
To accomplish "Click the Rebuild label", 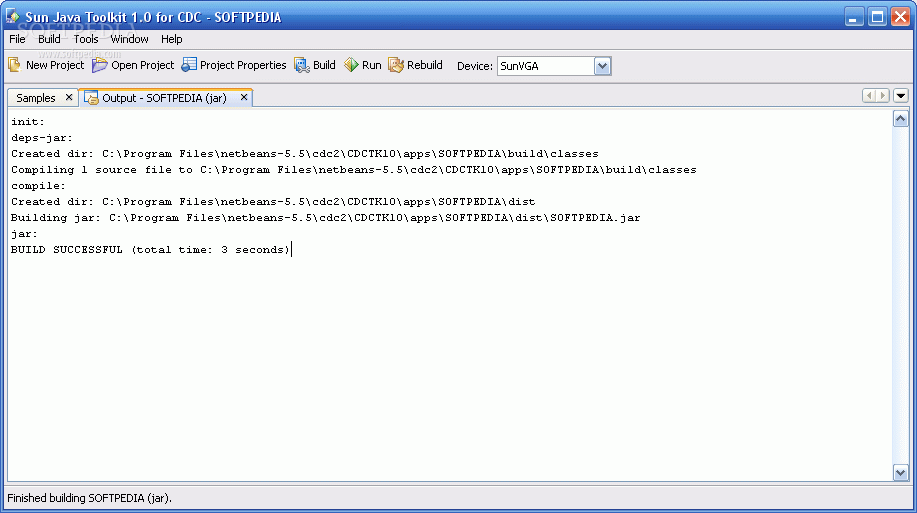I will click(x=425, y=65).
